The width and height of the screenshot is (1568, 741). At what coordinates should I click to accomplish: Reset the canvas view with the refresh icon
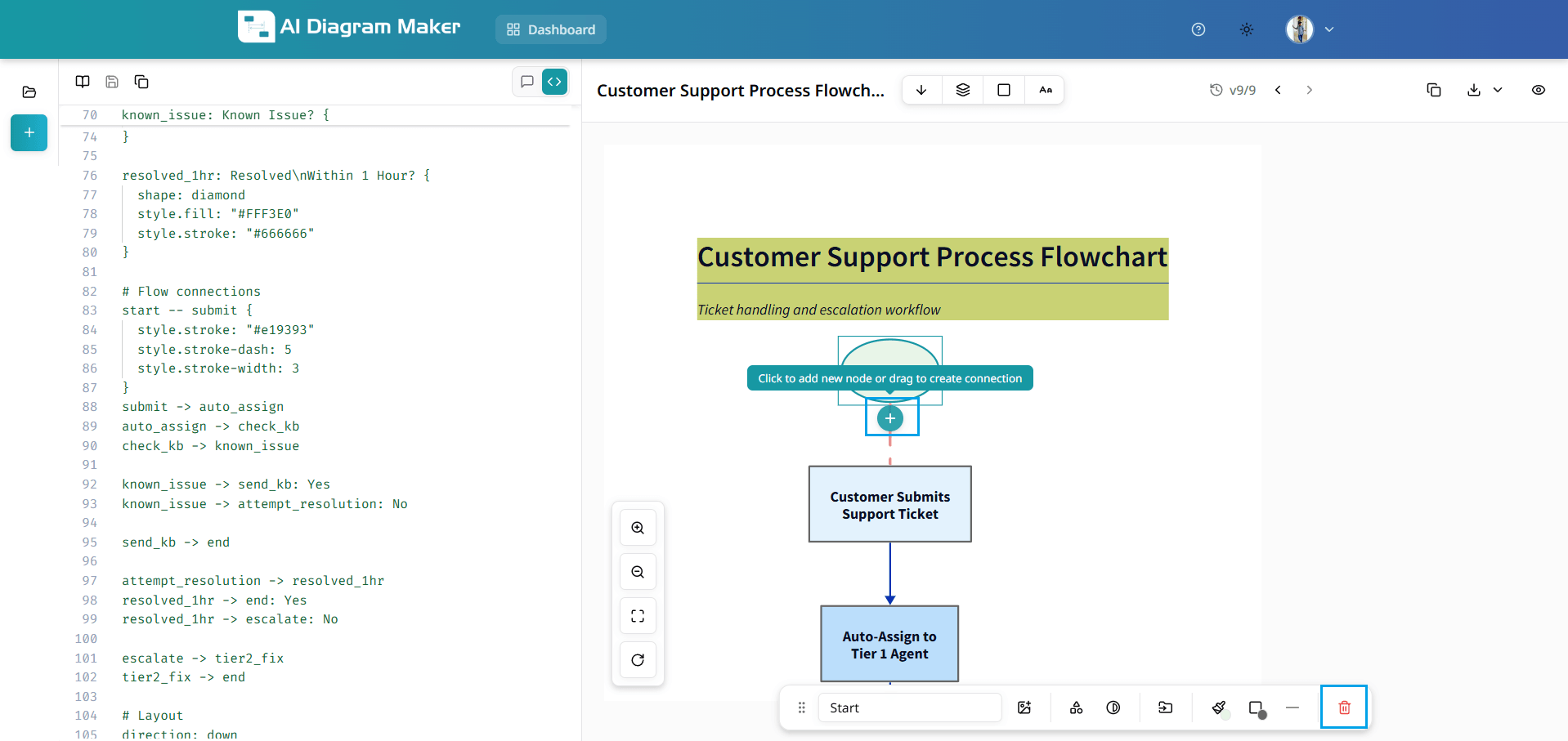click(x=638, y=660)
